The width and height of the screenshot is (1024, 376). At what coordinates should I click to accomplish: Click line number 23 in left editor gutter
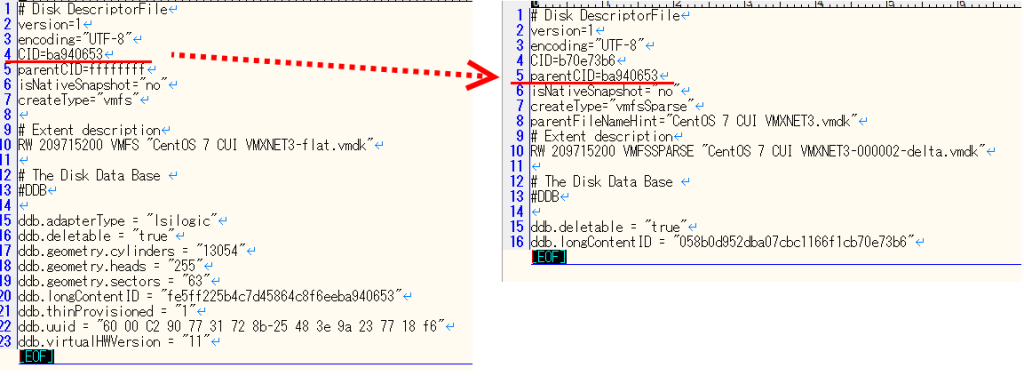[x=7, y=341]
